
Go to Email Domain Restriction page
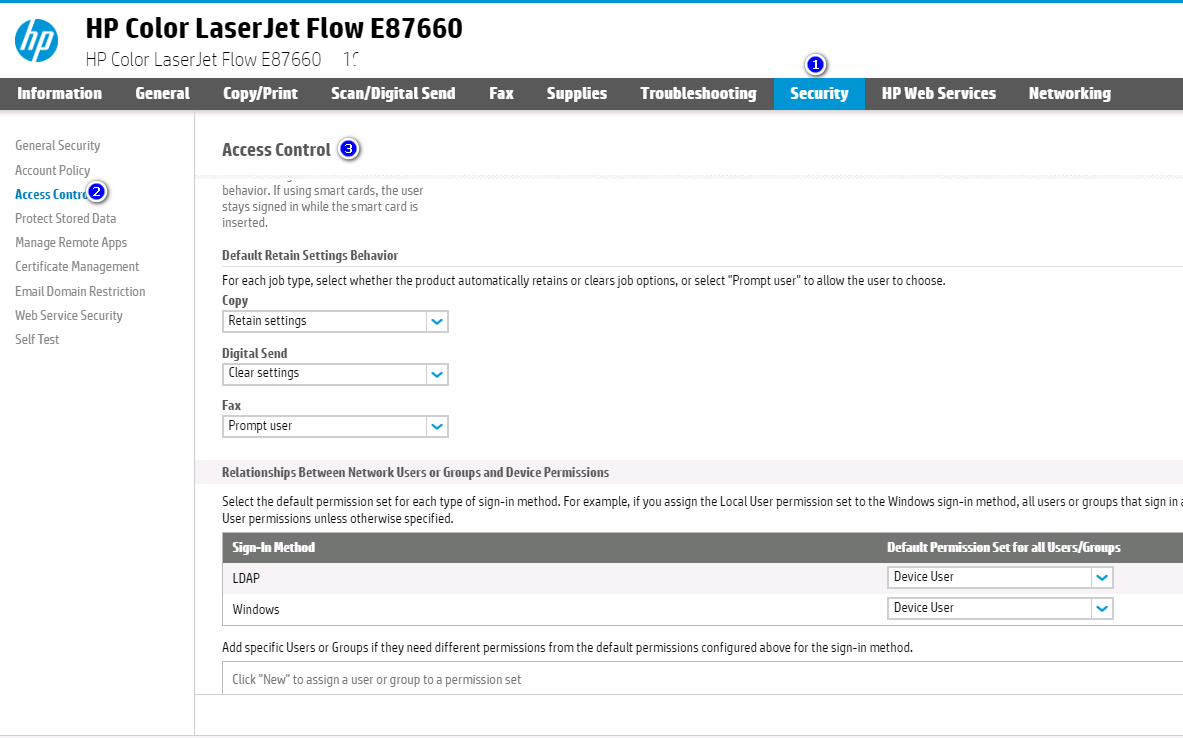point(80,291)
